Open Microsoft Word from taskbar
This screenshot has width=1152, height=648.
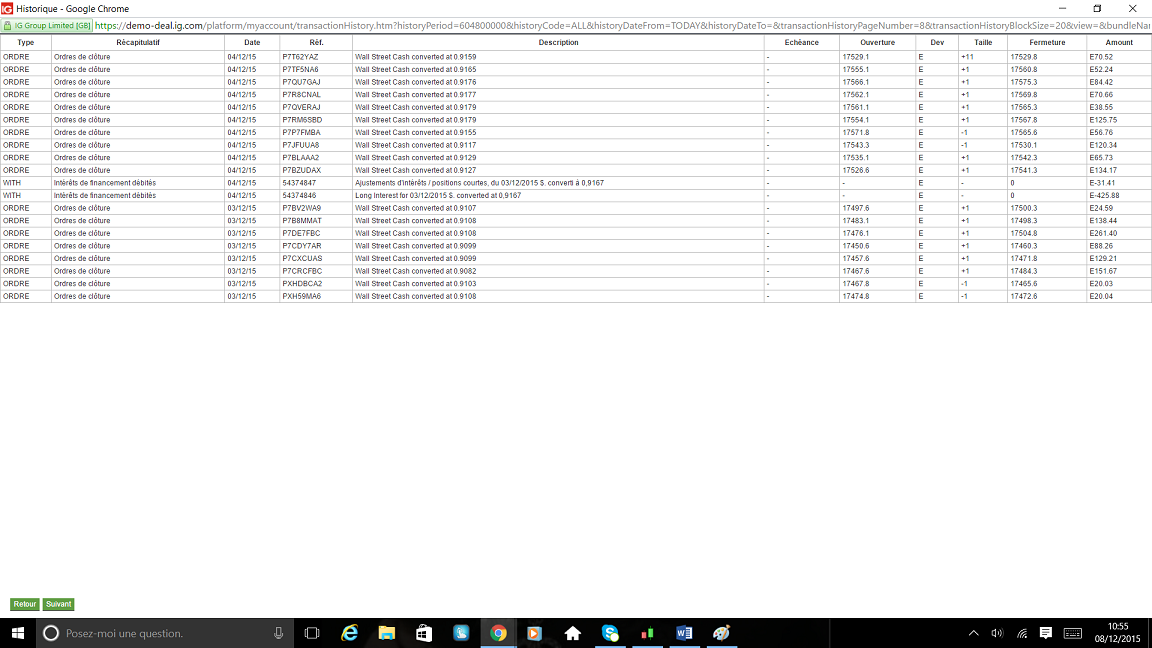(x=684, y=633)
